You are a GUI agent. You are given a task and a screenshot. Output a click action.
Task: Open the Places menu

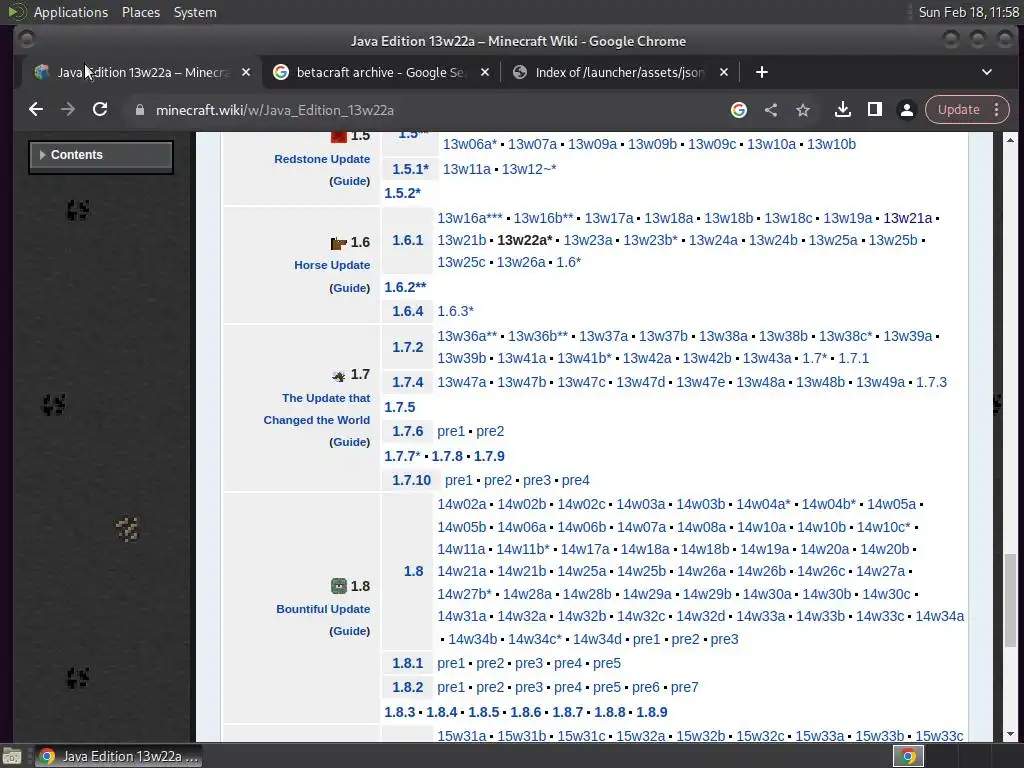pyautogui.click(x=140, y=12)
